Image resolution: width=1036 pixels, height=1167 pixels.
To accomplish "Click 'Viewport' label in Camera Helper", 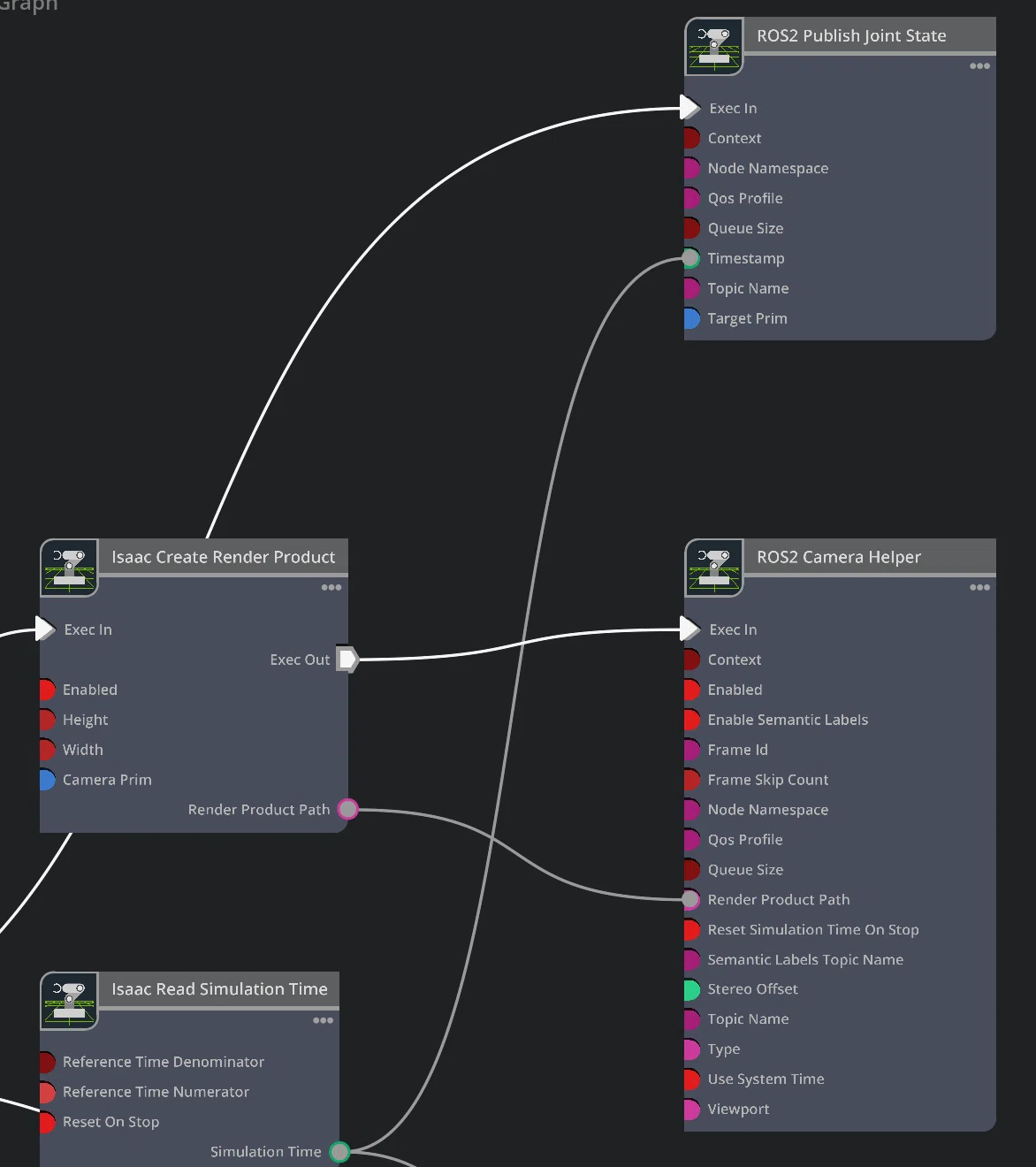I will point(738,1110).
